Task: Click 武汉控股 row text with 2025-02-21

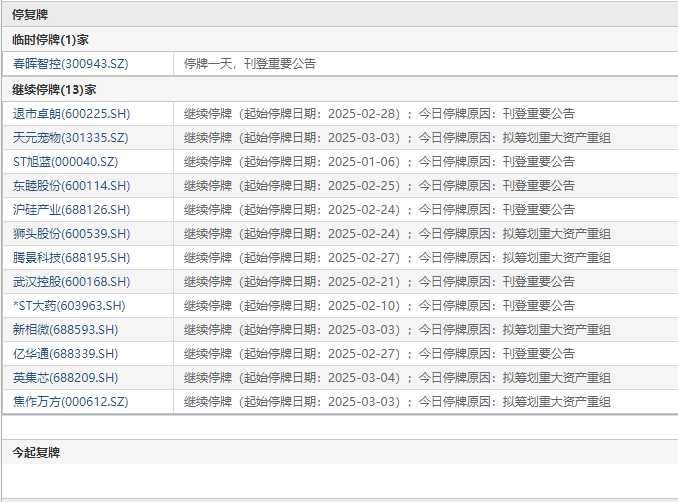Action: tap(379, 282)
